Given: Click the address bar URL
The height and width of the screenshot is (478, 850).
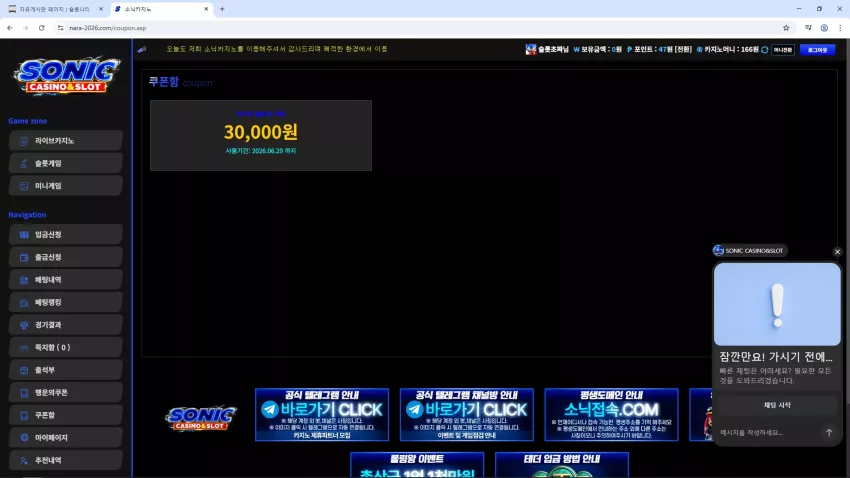Looking at the screenshot, I should 108,28.
